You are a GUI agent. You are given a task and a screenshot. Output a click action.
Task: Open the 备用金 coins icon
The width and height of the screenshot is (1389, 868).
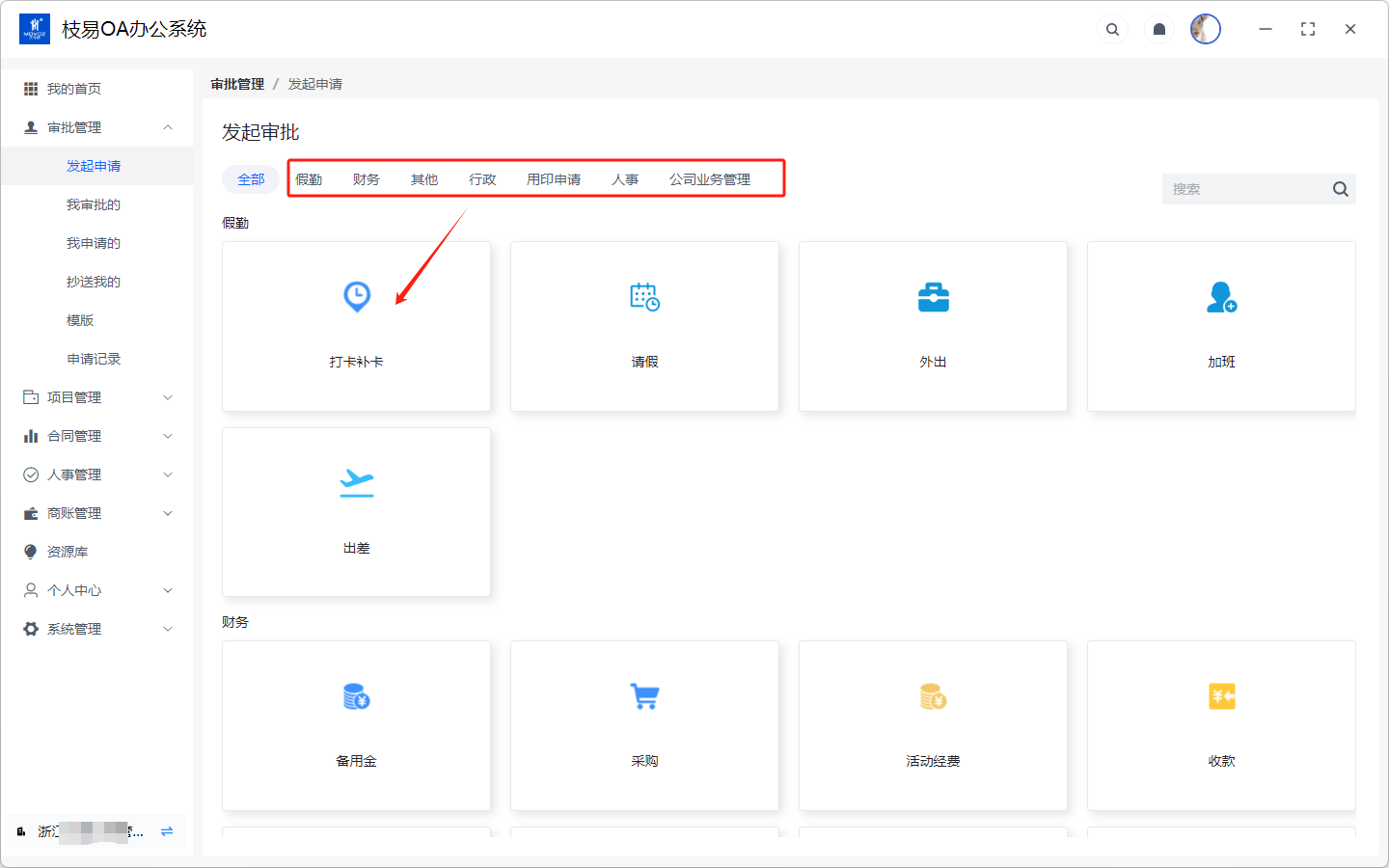(x=357, y=696)
